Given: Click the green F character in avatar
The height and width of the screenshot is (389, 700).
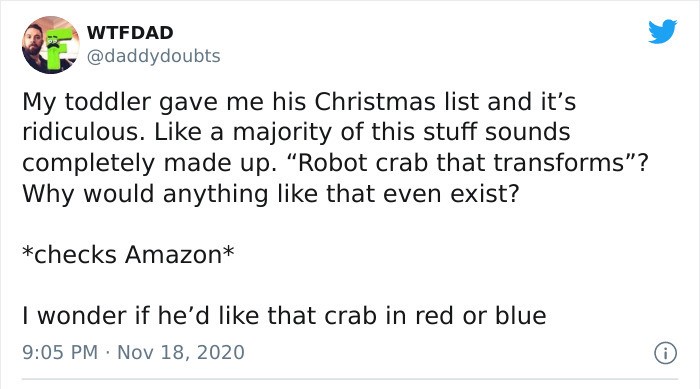Looking at the screenshot, I should (x=57, y=47).
